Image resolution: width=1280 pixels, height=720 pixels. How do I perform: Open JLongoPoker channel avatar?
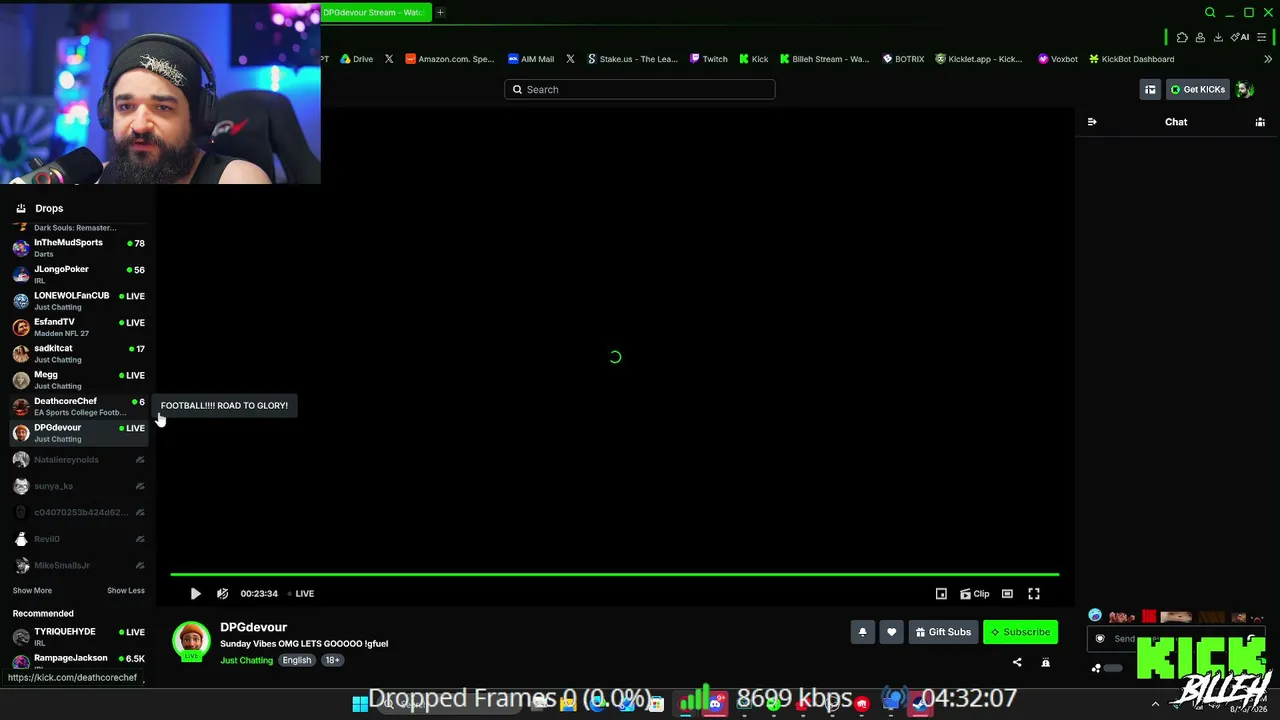click(x=21, y=274)
